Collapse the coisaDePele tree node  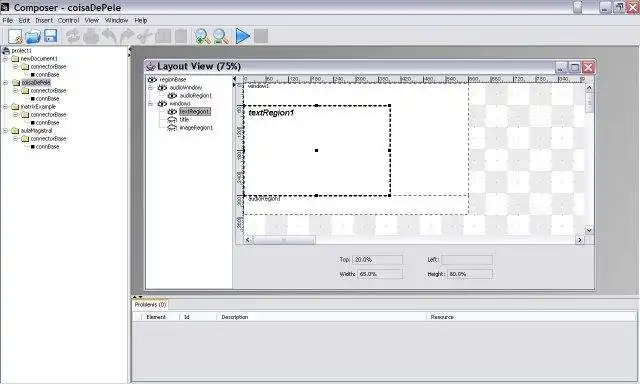(5, 83)
